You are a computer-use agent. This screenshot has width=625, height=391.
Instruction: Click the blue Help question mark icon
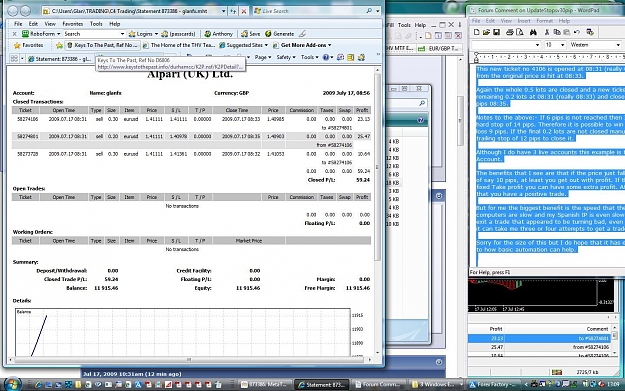327,57
